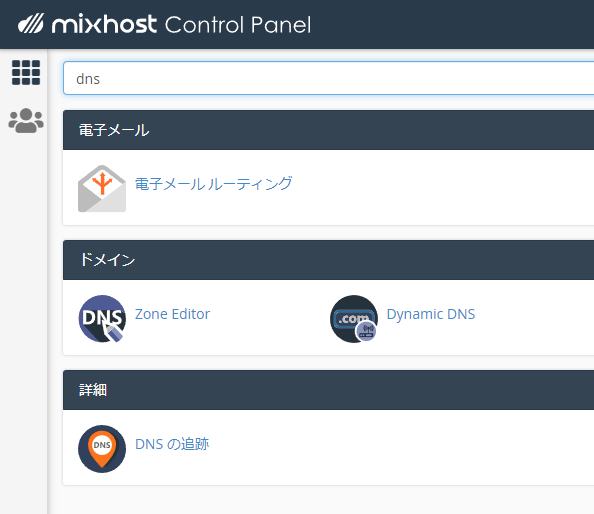Collapse the 電子メール section header

(328, 130)
